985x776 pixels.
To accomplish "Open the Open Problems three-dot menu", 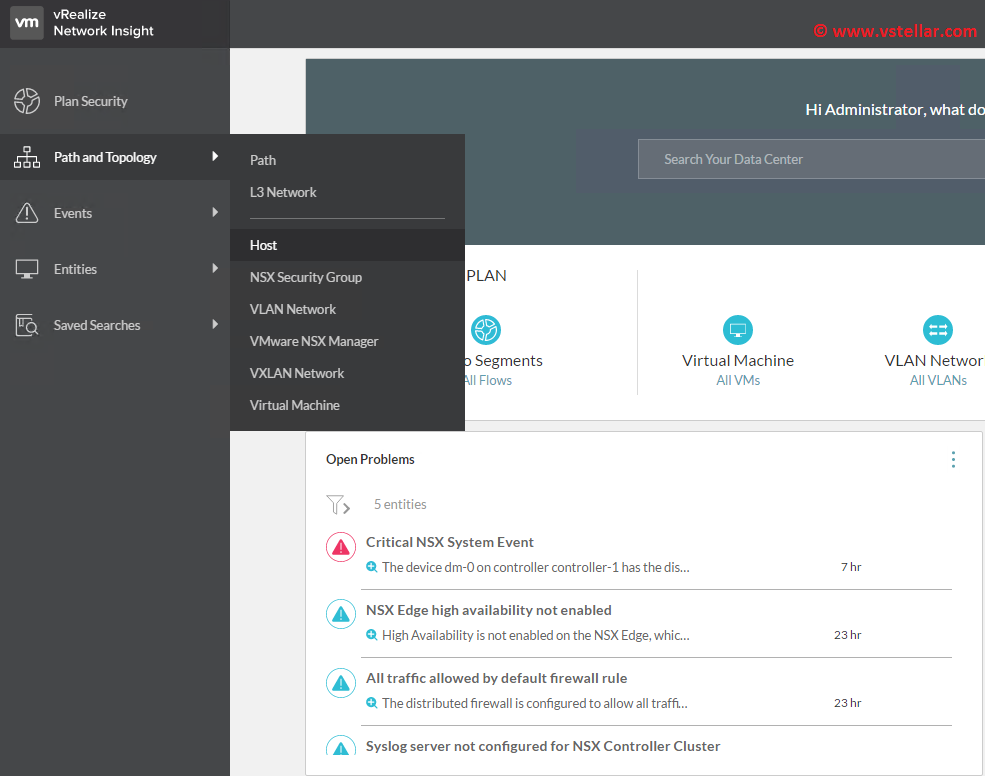I will coord(952,459).
